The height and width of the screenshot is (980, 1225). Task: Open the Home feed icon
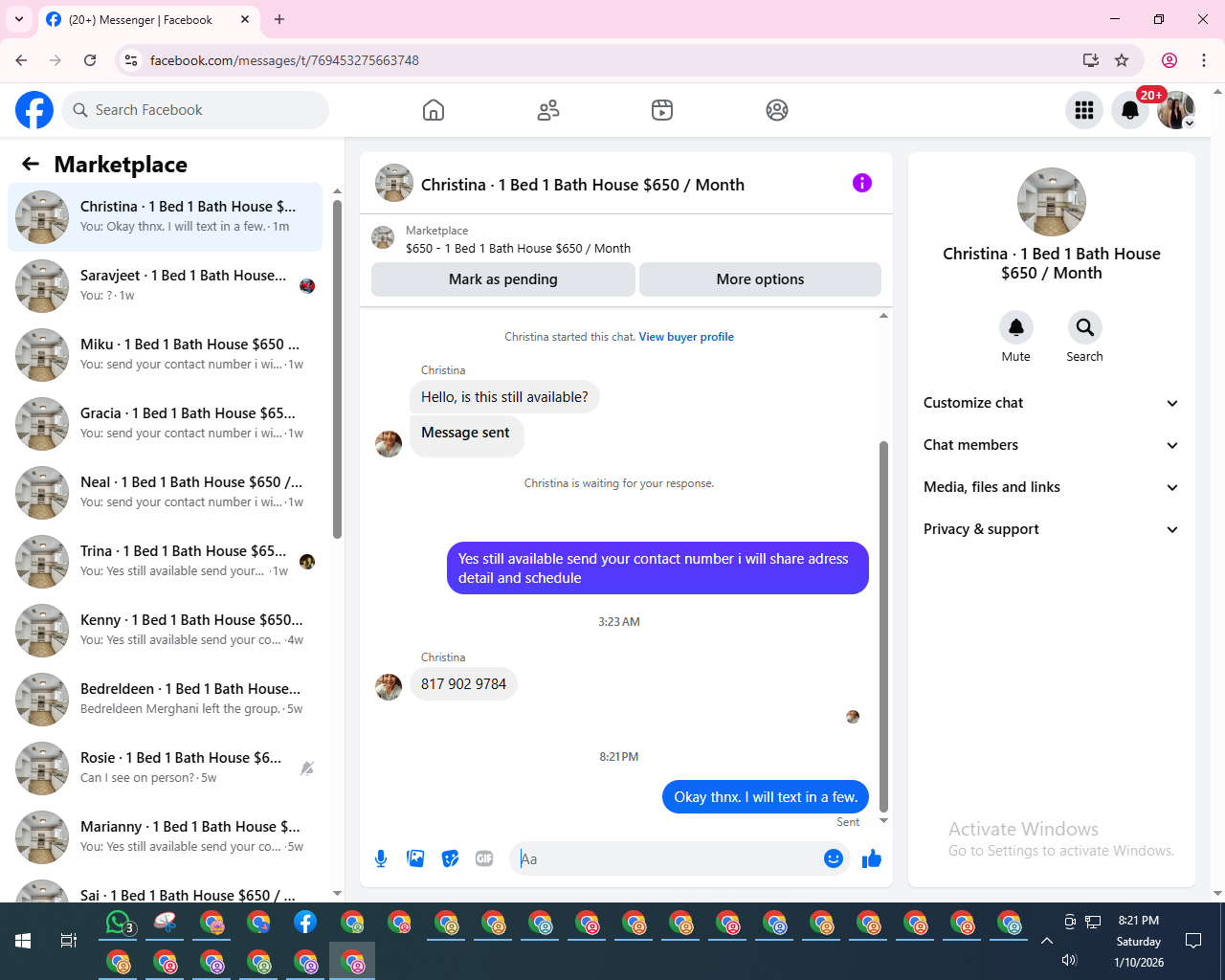pos(434,110)
